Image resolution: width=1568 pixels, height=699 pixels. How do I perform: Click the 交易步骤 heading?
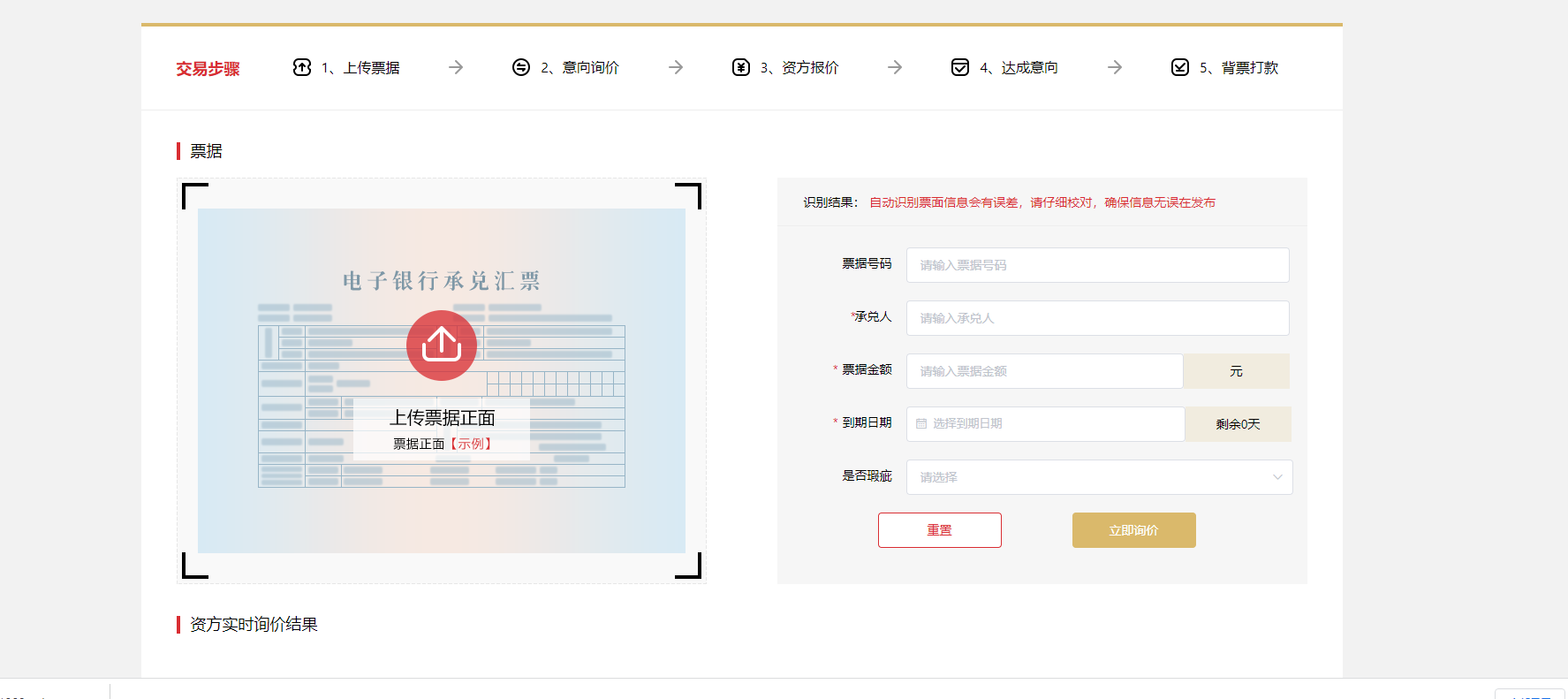coord(208,68)
